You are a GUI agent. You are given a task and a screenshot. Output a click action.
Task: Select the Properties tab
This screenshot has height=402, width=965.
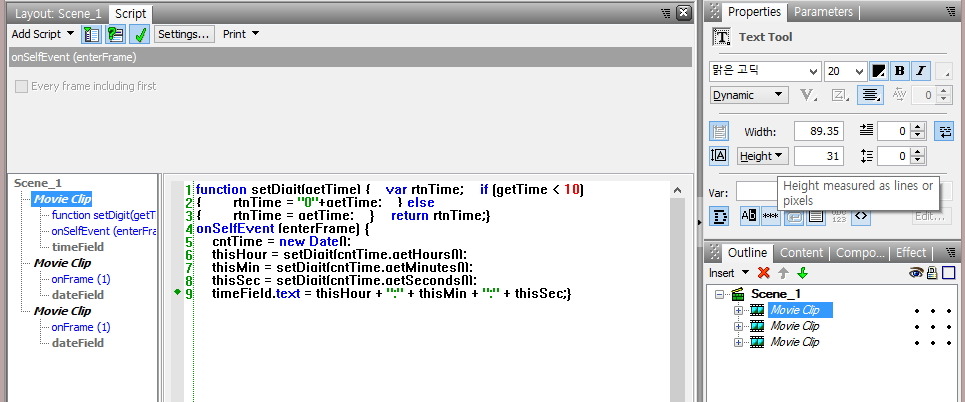pos(754,12)
